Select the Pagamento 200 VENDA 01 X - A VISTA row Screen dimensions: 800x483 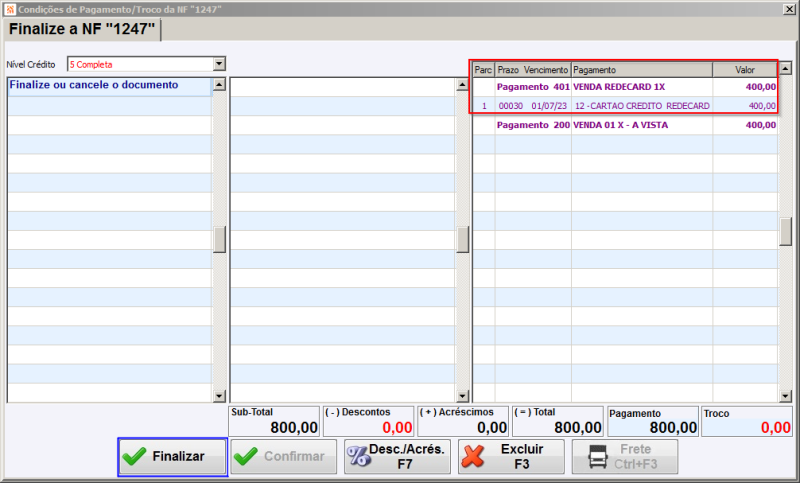pyautogui.click(x=625, y=125)
